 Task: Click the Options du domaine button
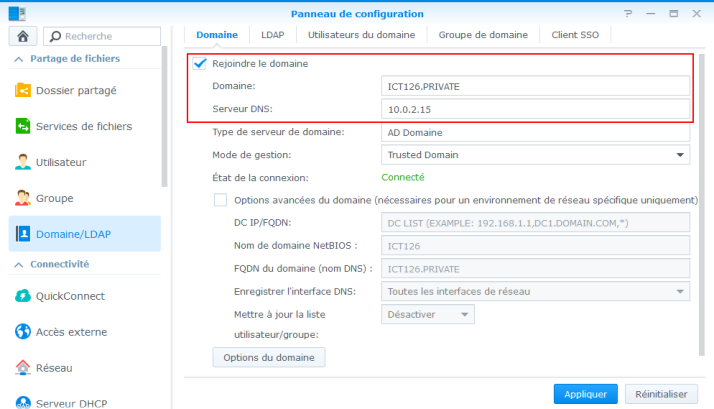click(269, 358)
